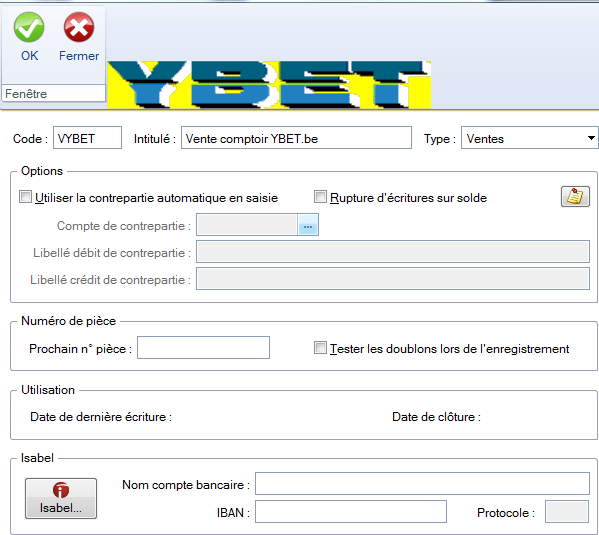Focus the Prochain n° pièce field
Viewport: 599px width, 535px height.
203,348
